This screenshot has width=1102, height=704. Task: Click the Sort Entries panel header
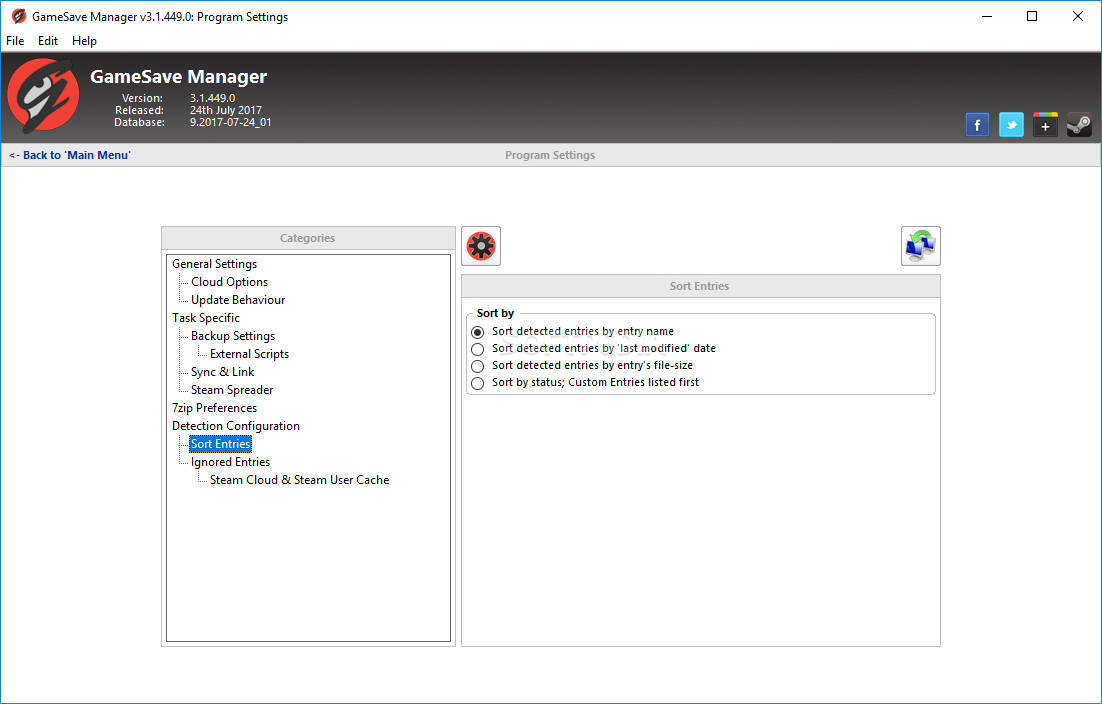tap(700, 286)
